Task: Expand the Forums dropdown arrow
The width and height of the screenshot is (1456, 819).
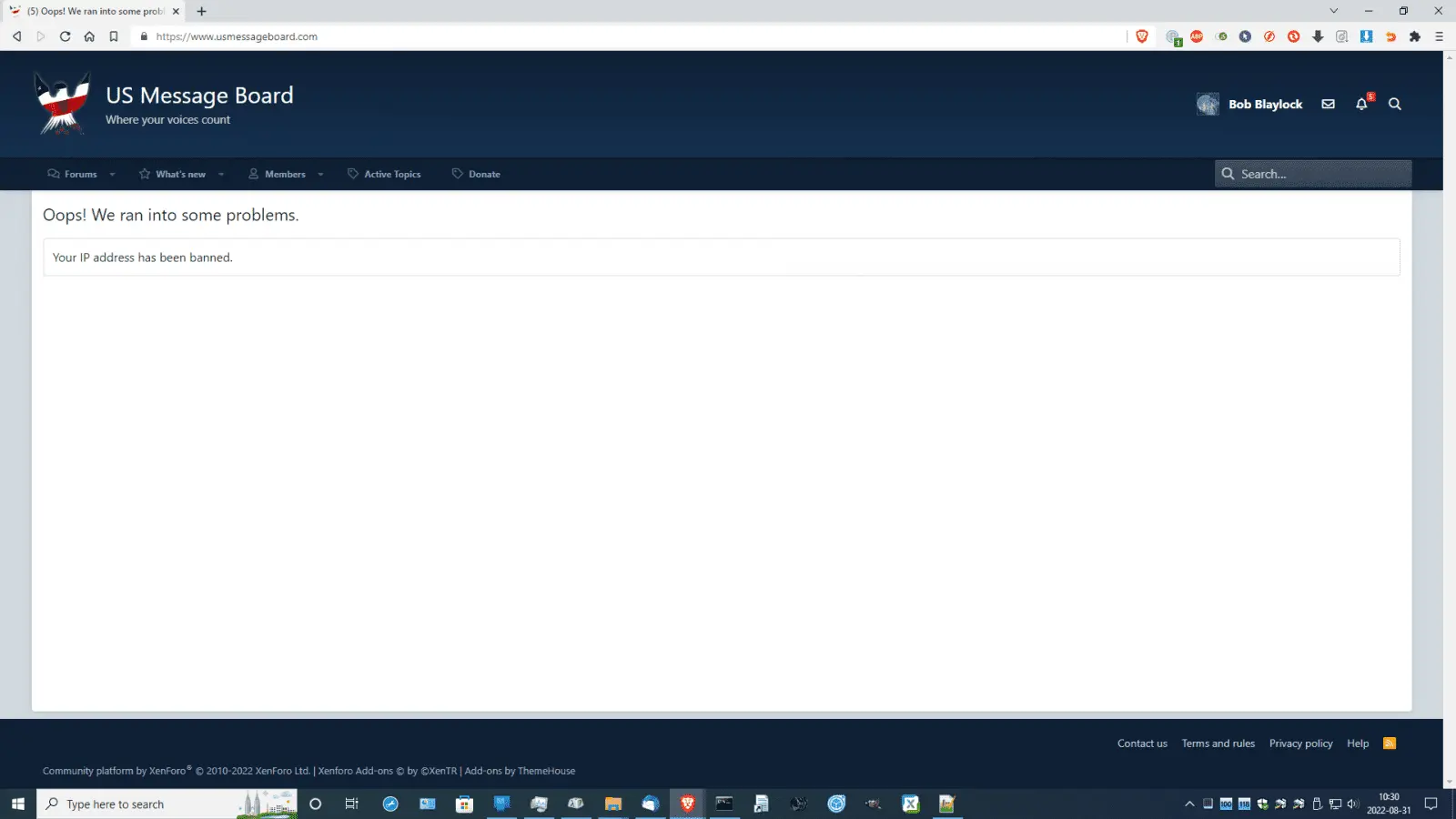Action: [112, 174]
